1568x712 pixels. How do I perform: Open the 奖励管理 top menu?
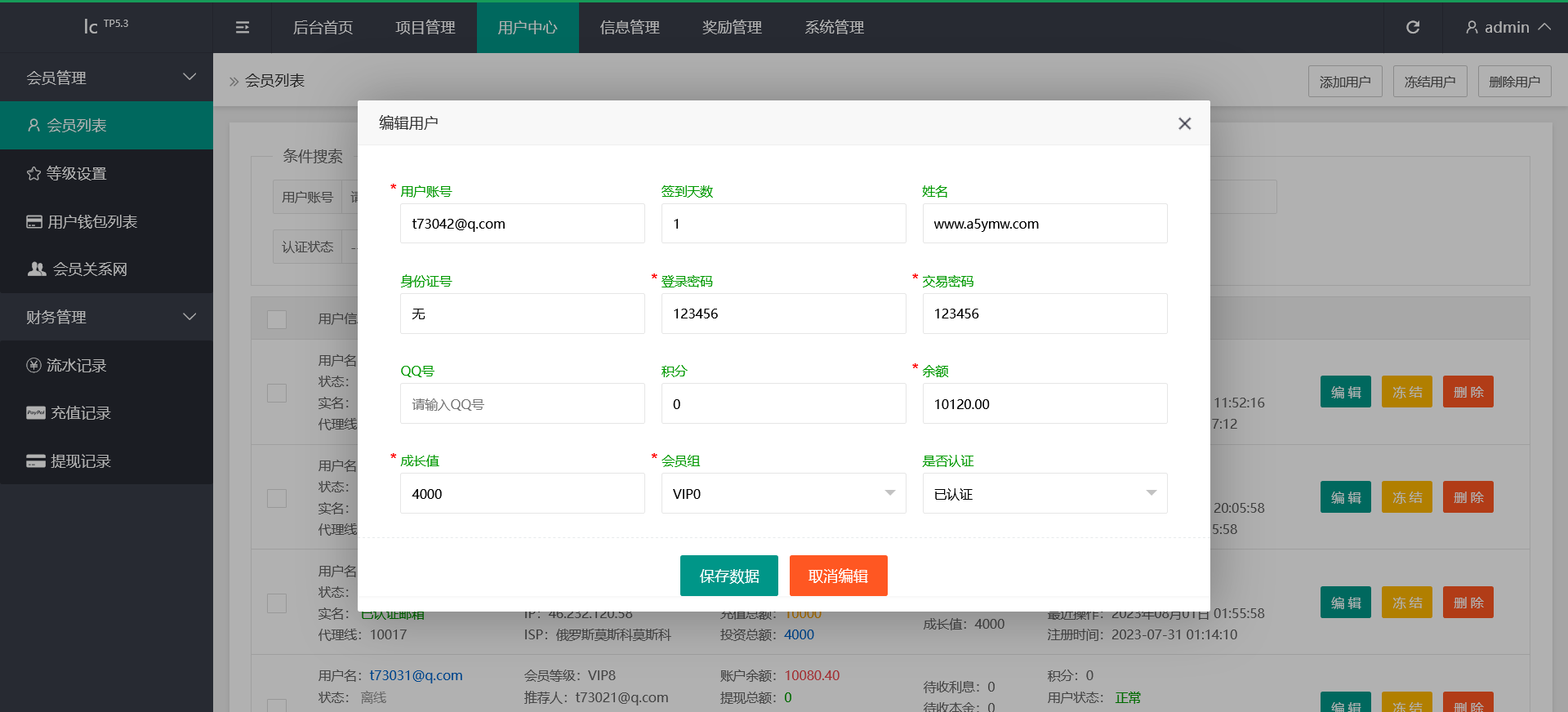pos(732,28)
